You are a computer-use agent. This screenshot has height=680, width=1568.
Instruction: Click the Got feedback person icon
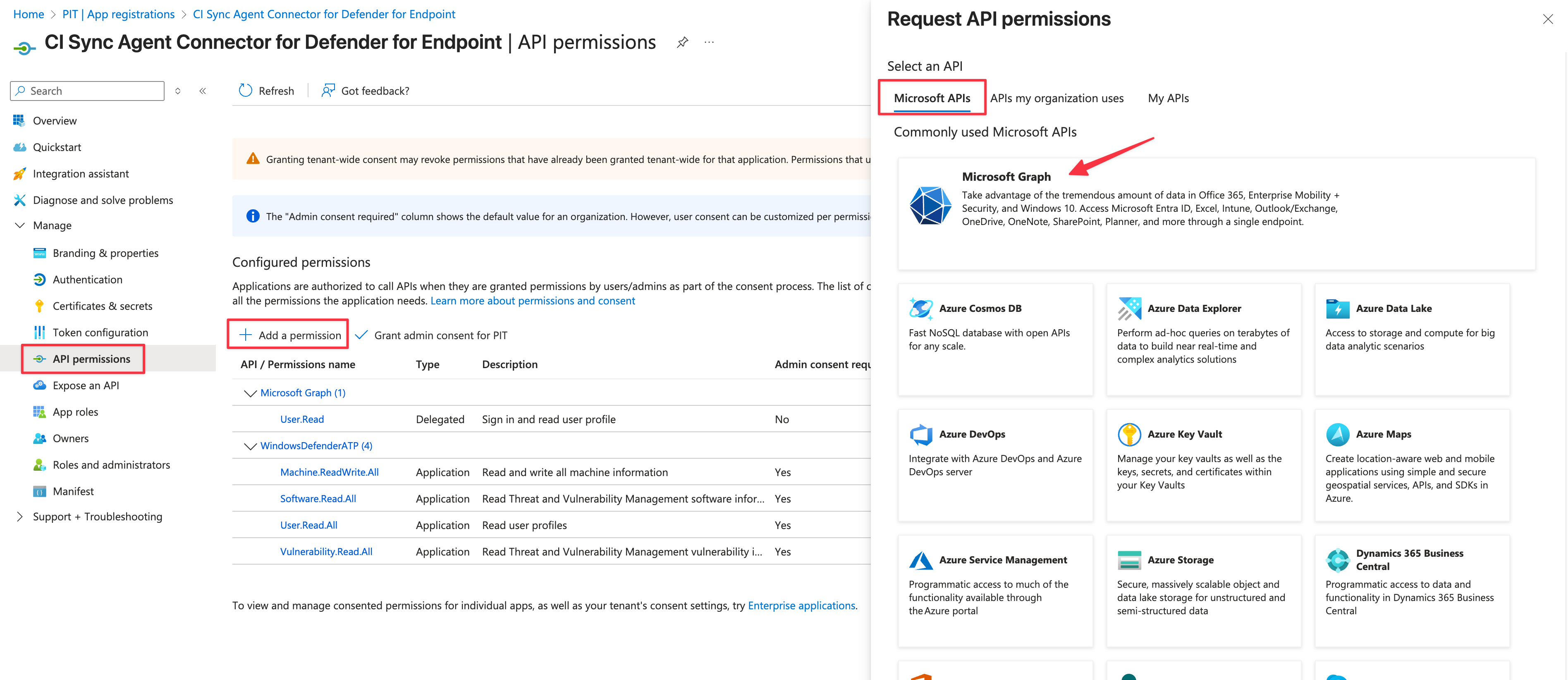tap(328, 91)
